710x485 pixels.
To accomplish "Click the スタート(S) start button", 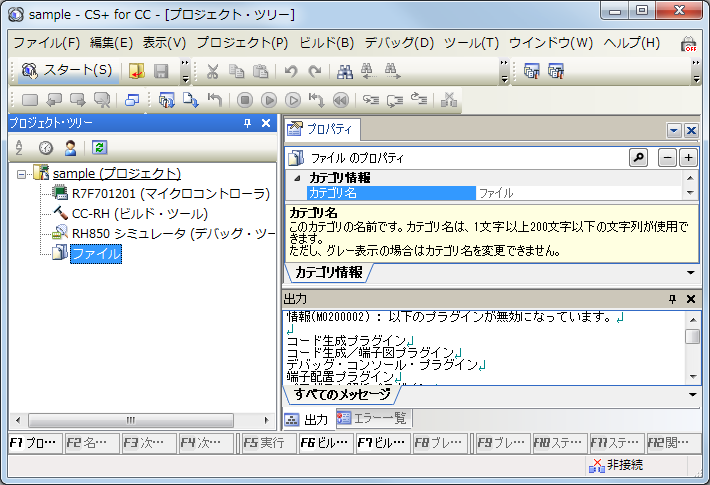I will pos(68,71).
